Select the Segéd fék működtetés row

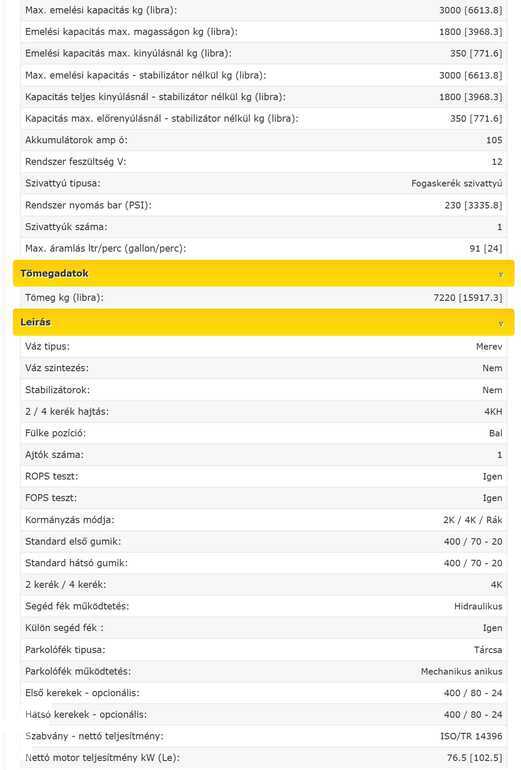coord(263,606)
